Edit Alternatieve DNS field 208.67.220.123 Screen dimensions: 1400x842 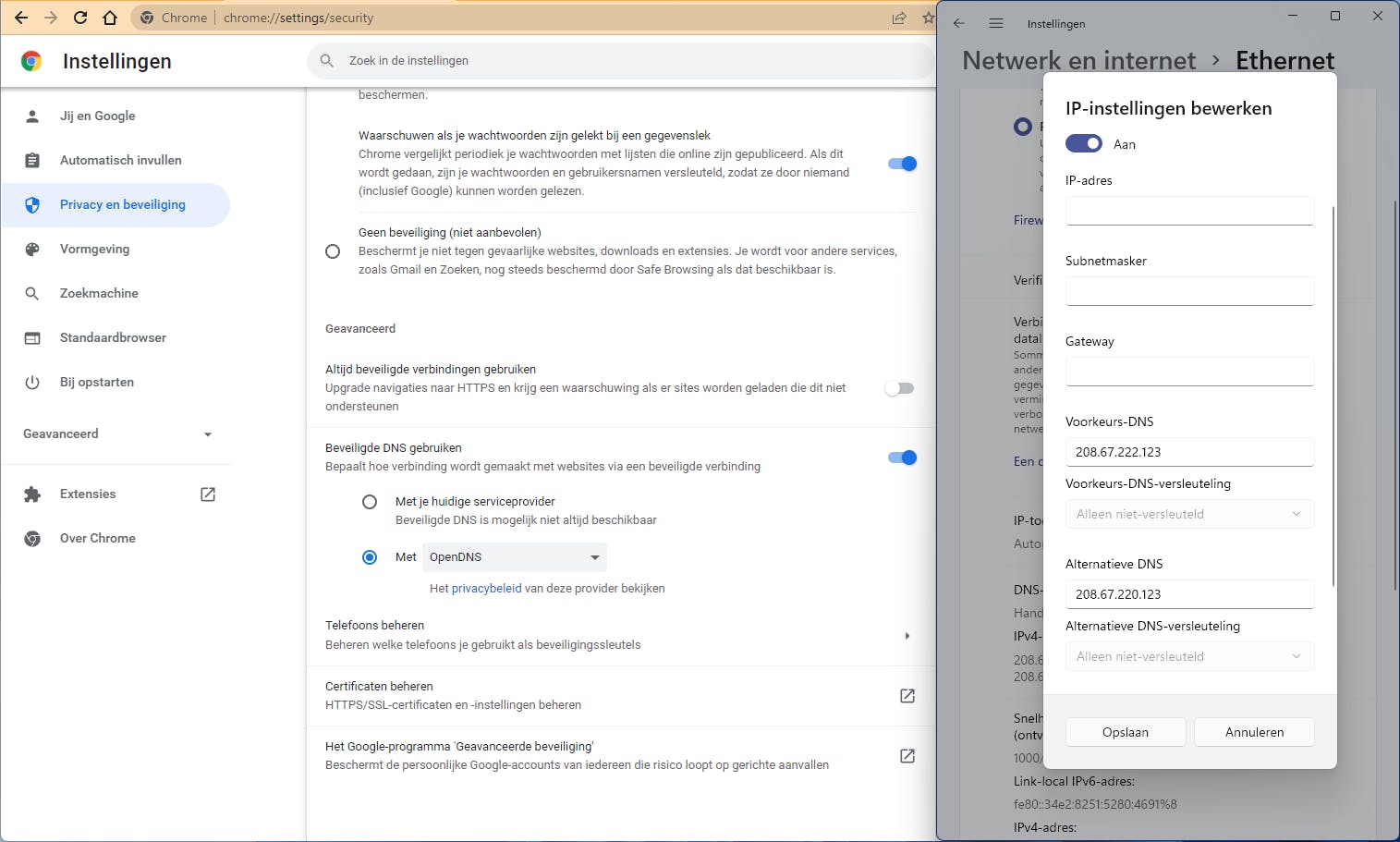tap(1189, 594)
